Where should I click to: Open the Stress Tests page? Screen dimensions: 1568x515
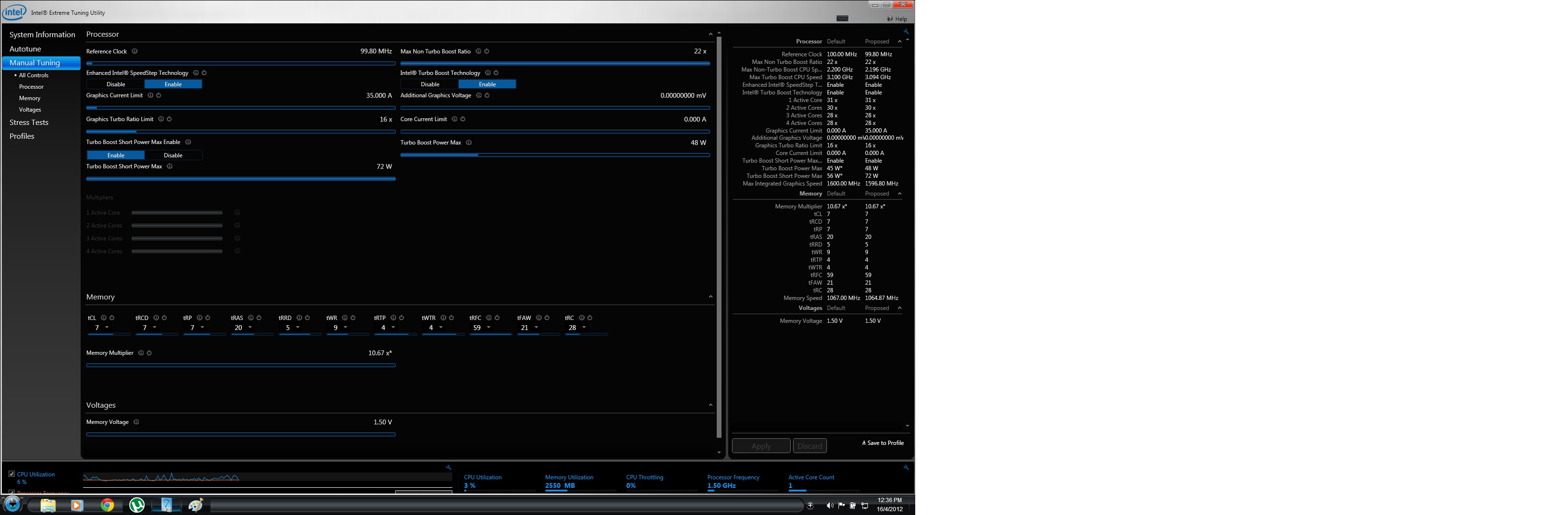coord(29,123)
